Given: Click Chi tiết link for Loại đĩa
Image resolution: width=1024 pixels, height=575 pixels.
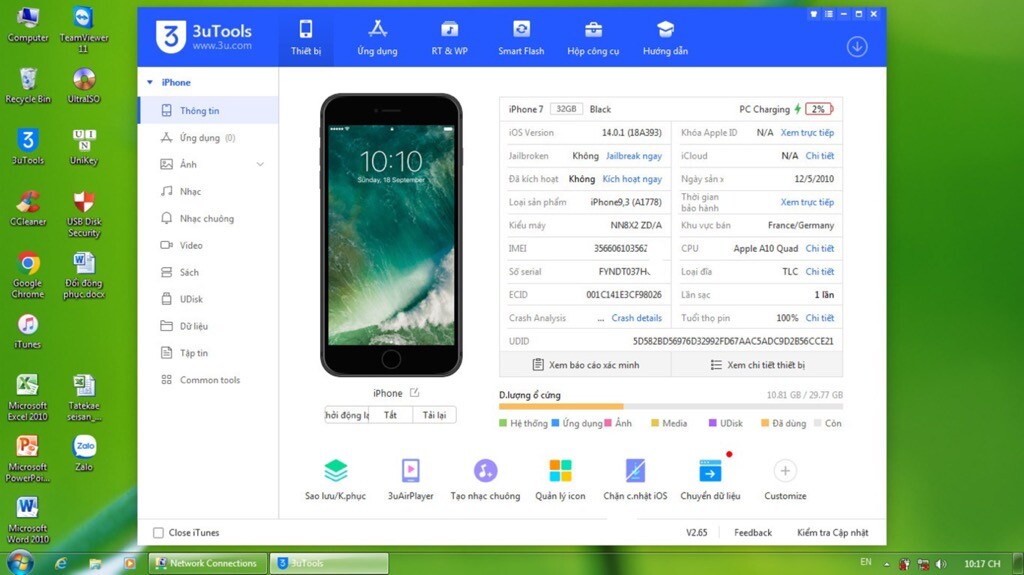Looking at the screenshot, I should (x=820, y=271).
